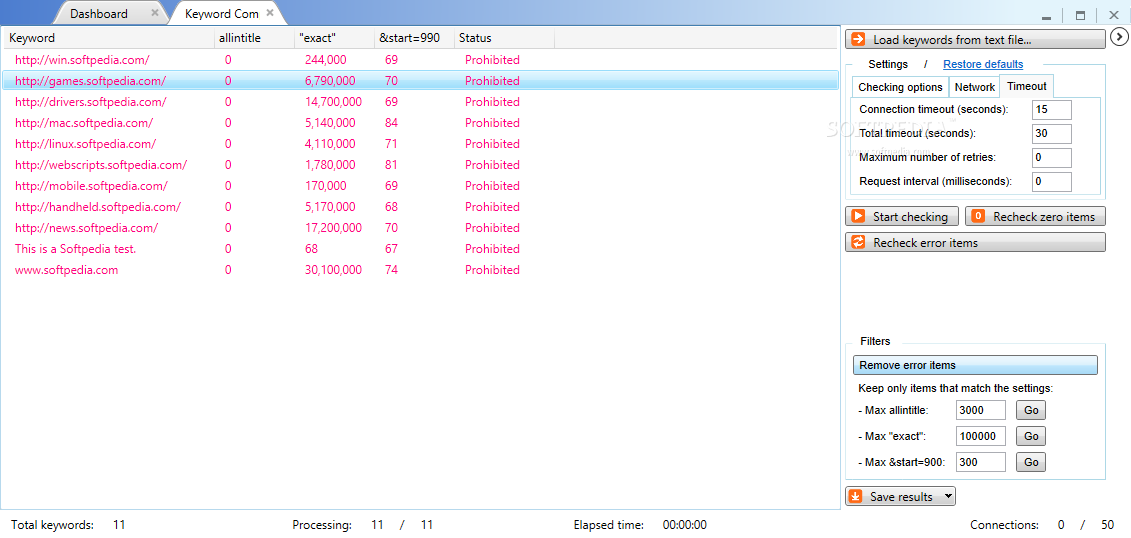This screenshot has width=1131, height=538.
Task: Select the www.softpedia.com keyword row
Action: click(421, 270)
